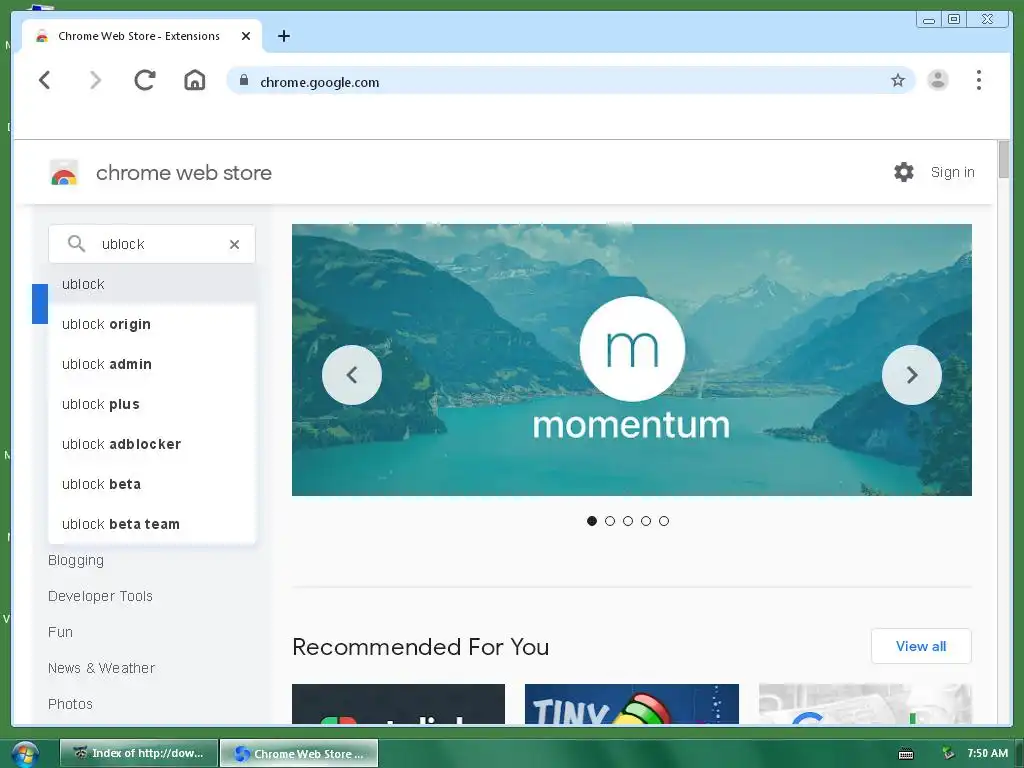Go back with the browser back arrow
Viewport: 1024px width, 768px height.
tap(44, 80)
